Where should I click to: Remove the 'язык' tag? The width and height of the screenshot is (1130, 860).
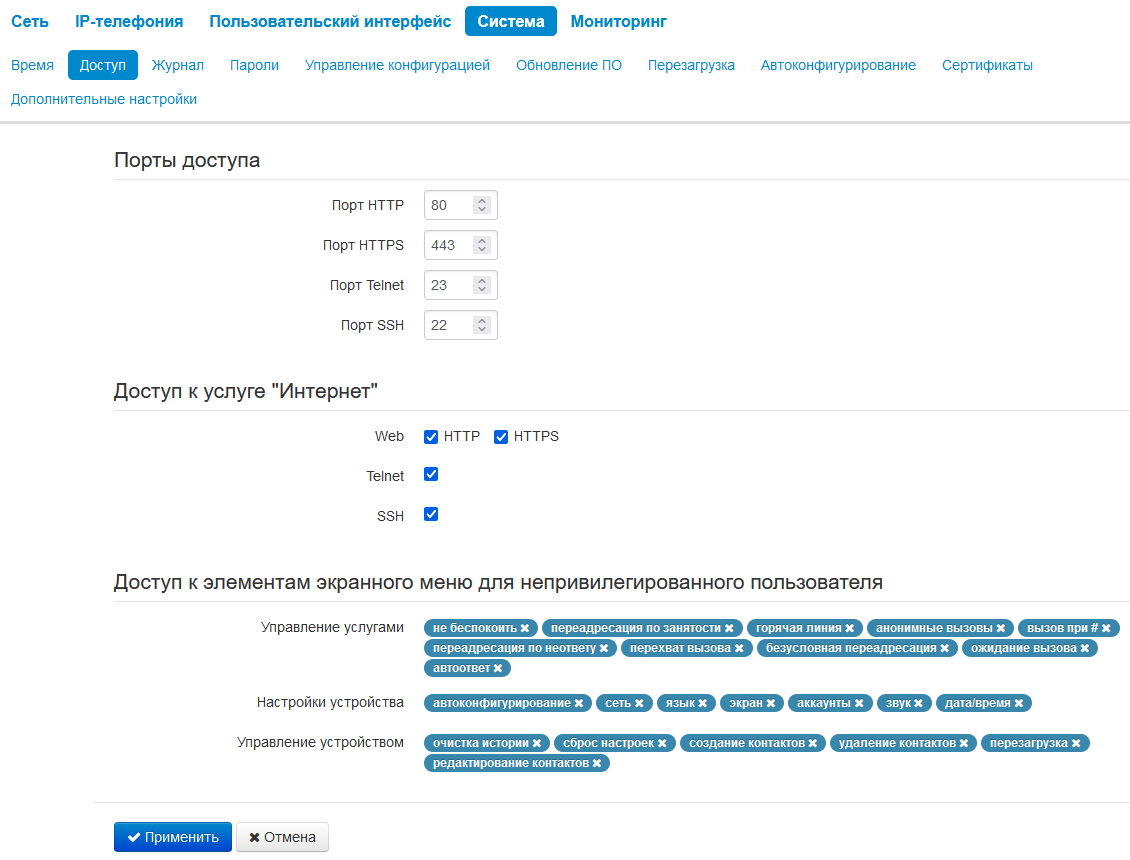point(703,704)
